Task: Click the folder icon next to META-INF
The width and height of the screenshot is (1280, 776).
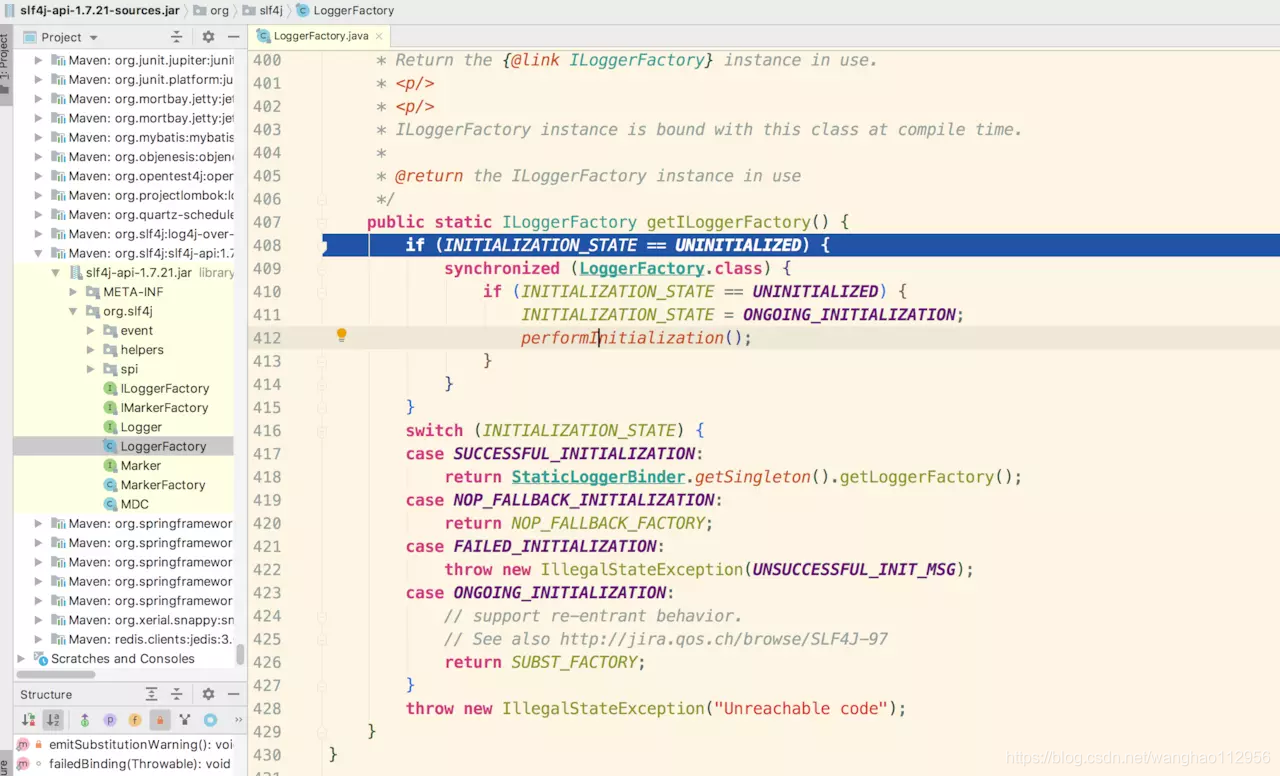Action: point(93,292)
